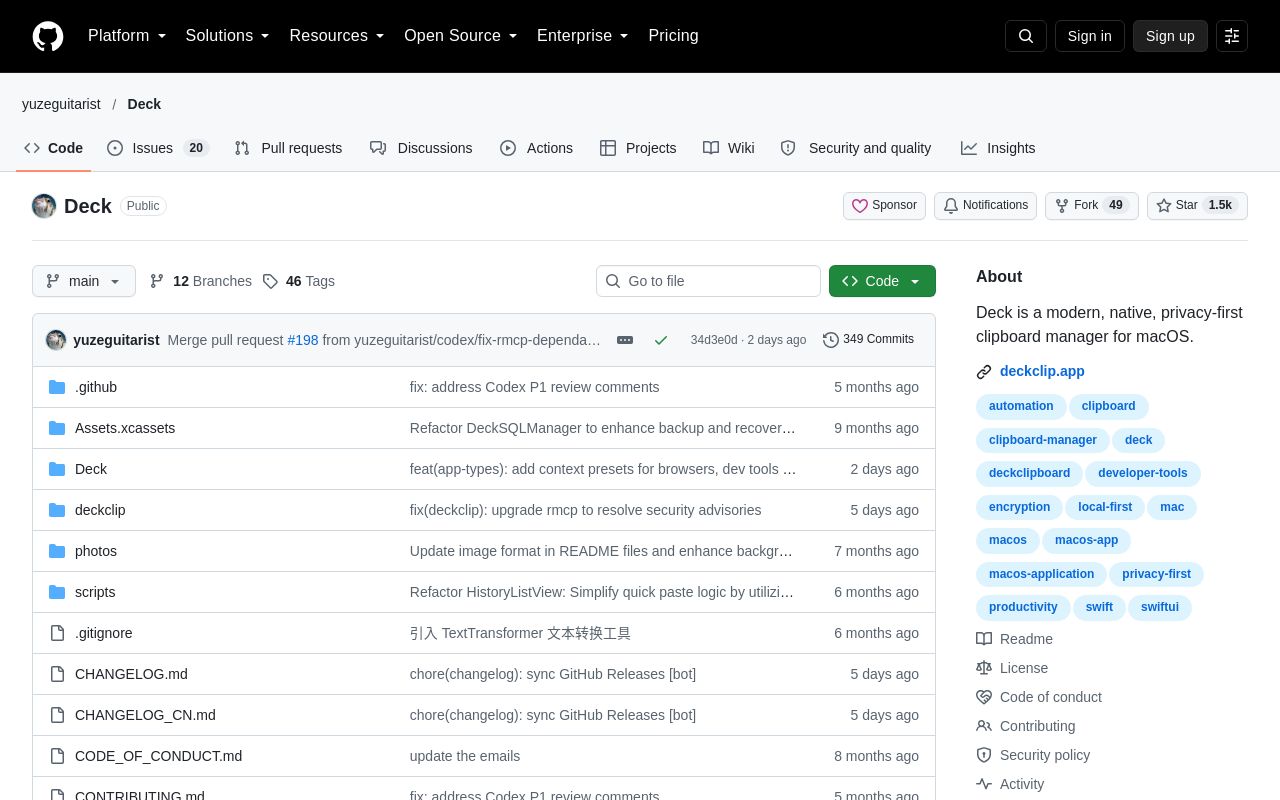
Task: Fork the Deck repository
Action: pos(1092,206)
